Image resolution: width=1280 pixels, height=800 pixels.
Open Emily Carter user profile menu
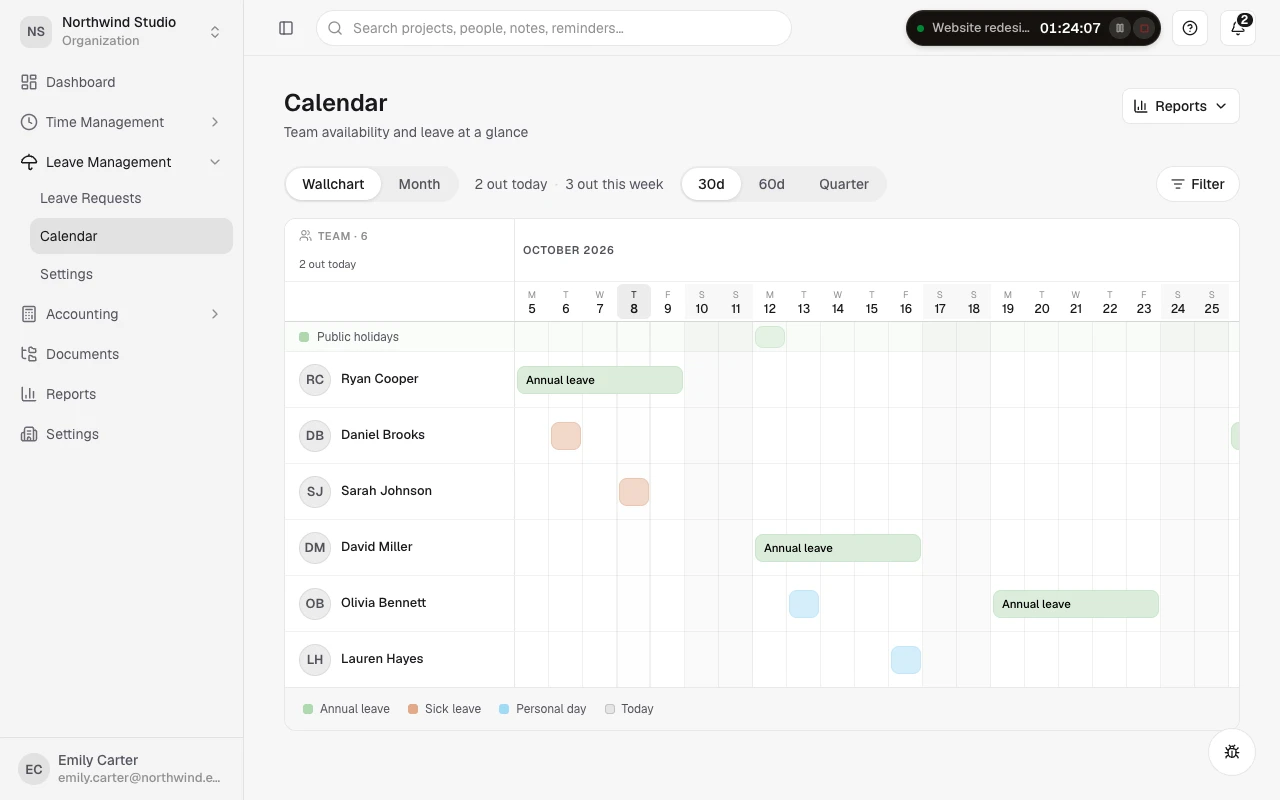pos(121,768)
